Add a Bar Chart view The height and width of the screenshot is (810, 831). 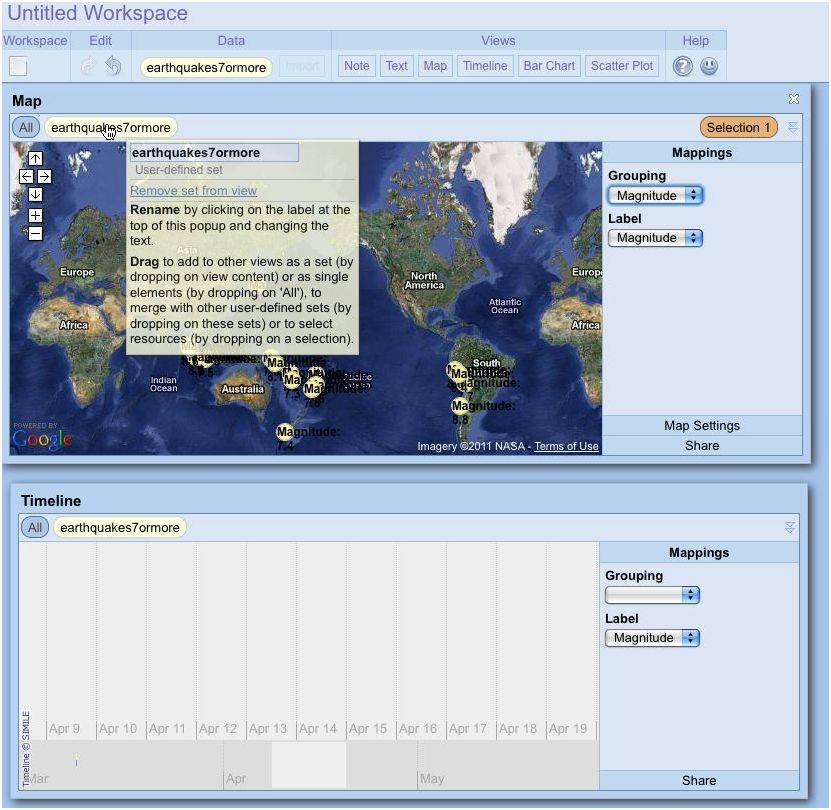(x=549, y=66)
